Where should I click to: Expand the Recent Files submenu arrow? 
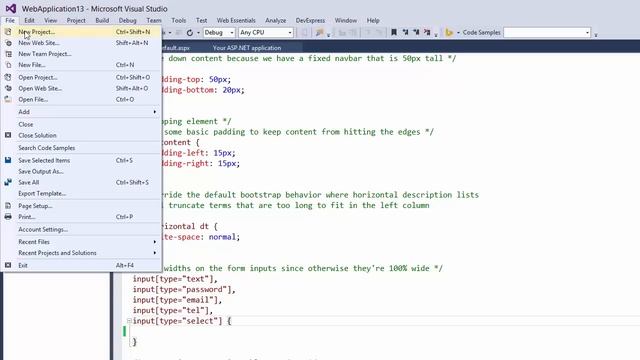(x=155, y=242)
